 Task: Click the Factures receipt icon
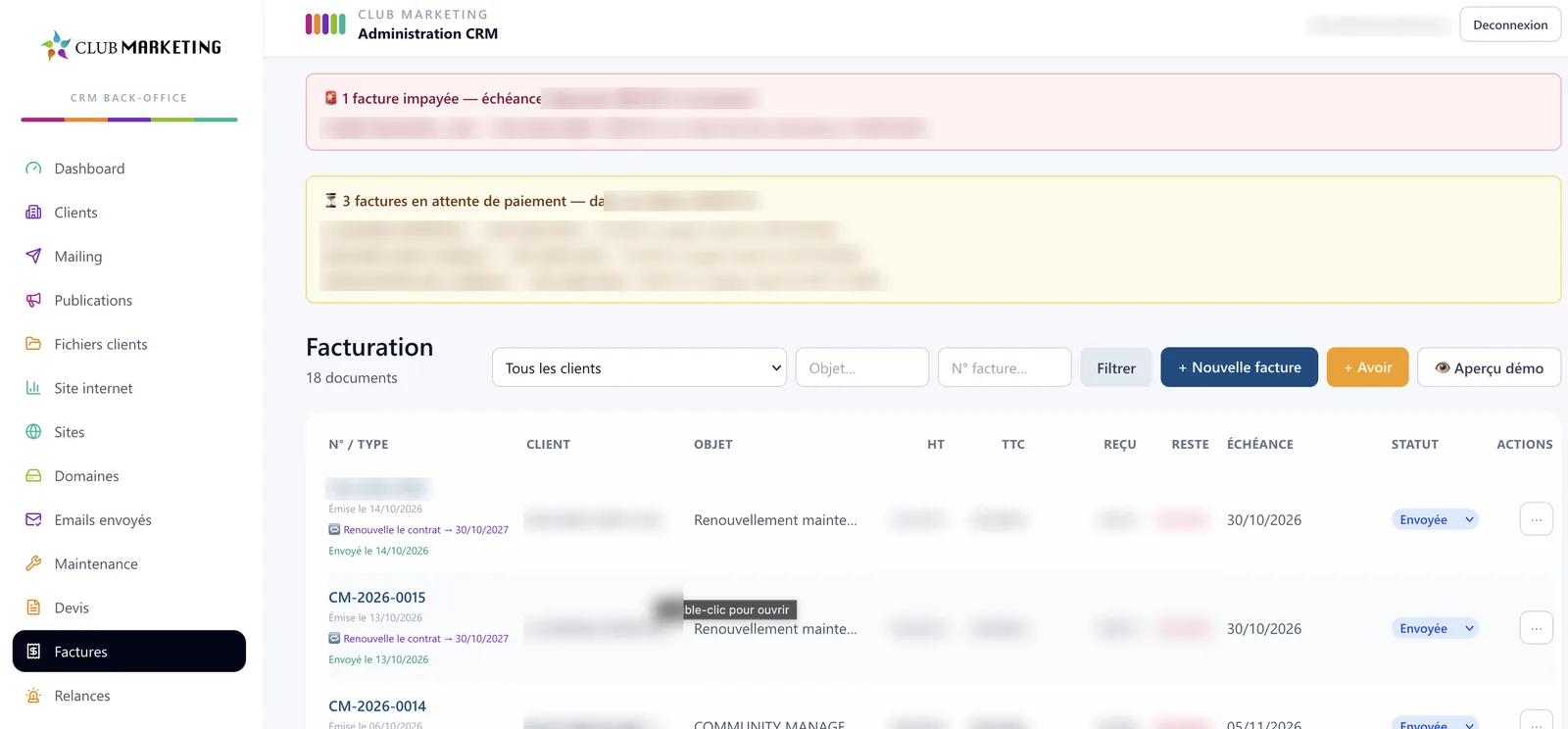(x=33, y=652)
